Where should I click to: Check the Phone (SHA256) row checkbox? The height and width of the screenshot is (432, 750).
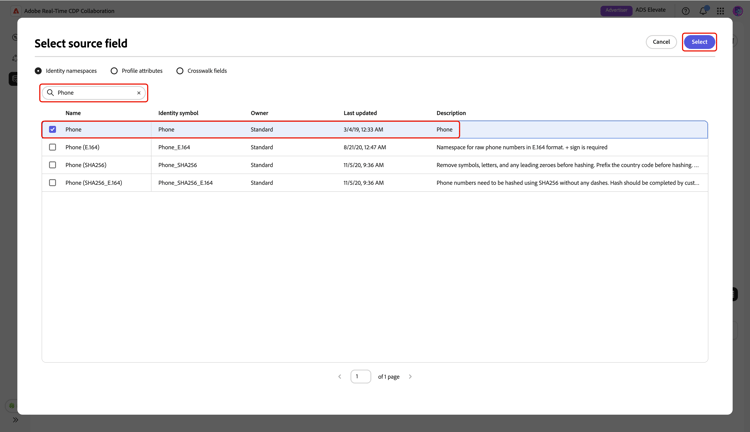(x=53, y=165)
